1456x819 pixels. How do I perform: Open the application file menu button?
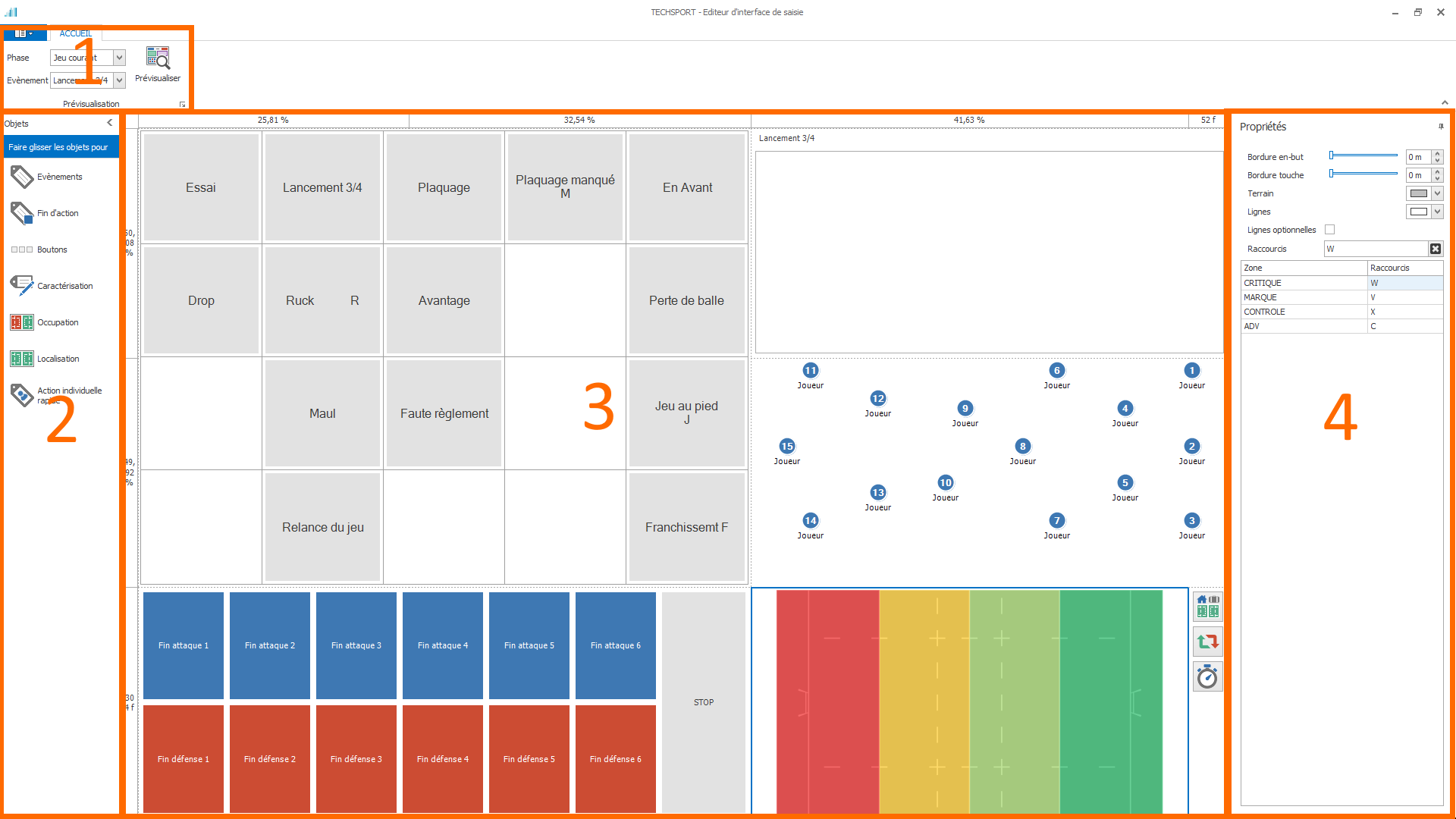click(x=24, y=33)
